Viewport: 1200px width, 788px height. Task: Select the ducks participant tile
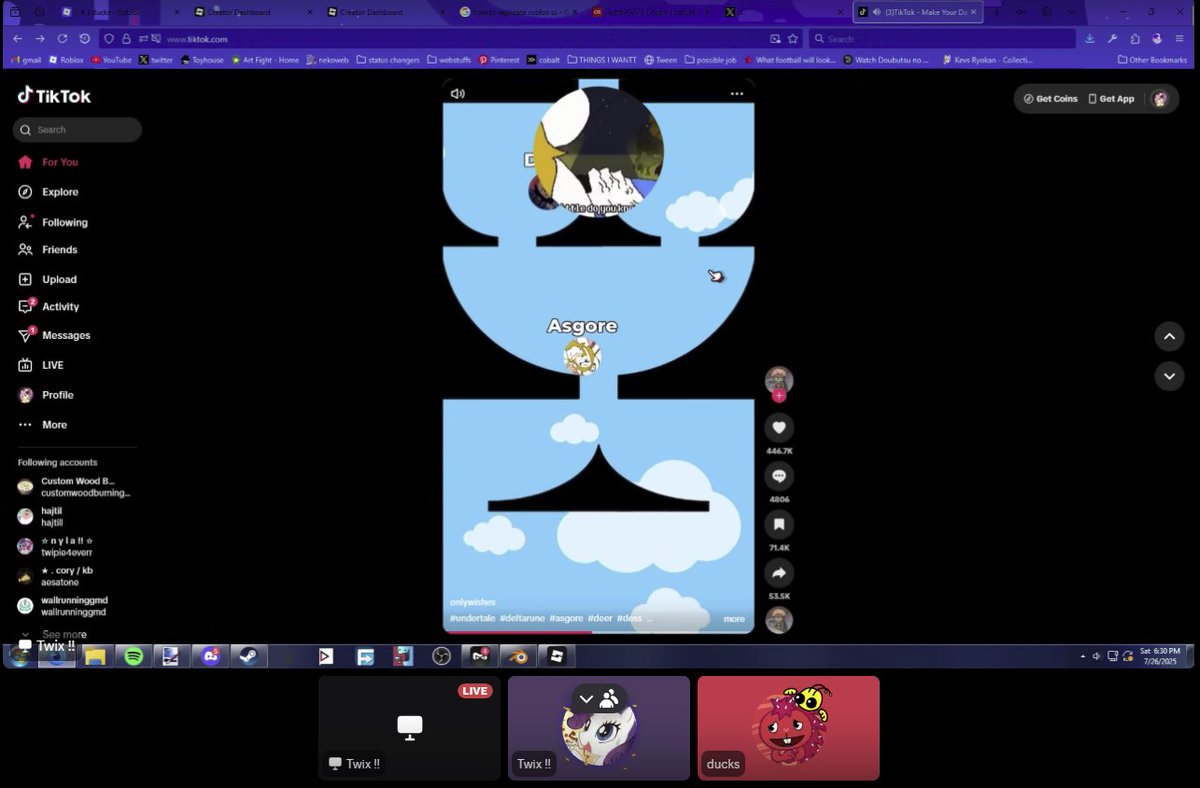pyautogui.click(x=788, y=728)
